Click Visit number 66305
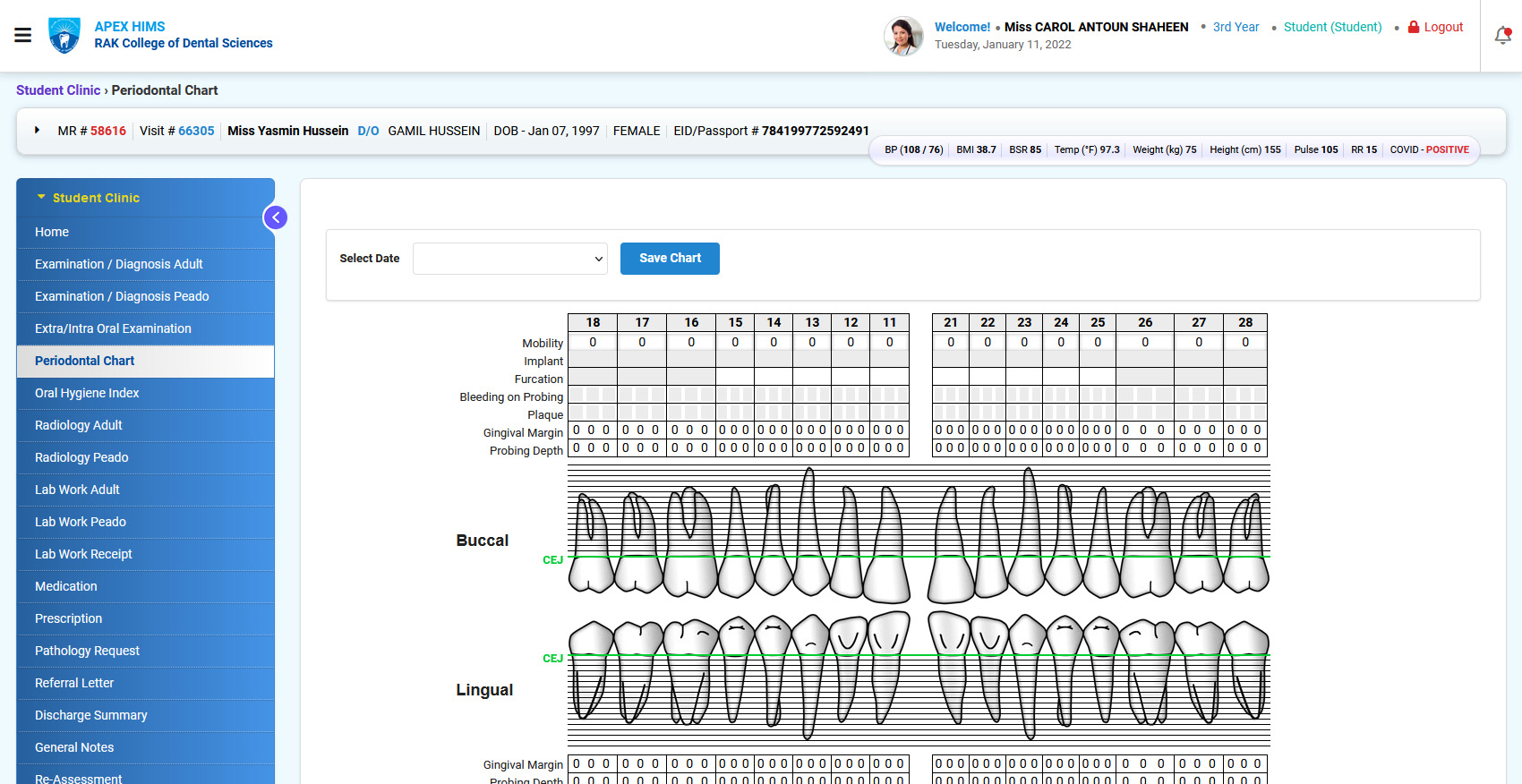 [196, 131]
